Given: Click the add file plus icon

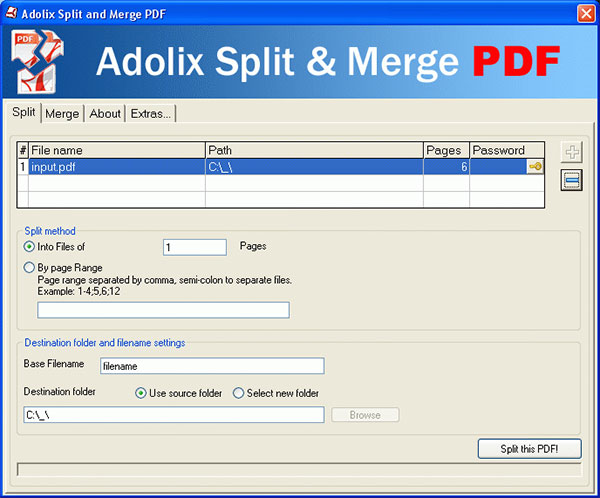Looking at the screenshot, I should [x=571, y=153].
